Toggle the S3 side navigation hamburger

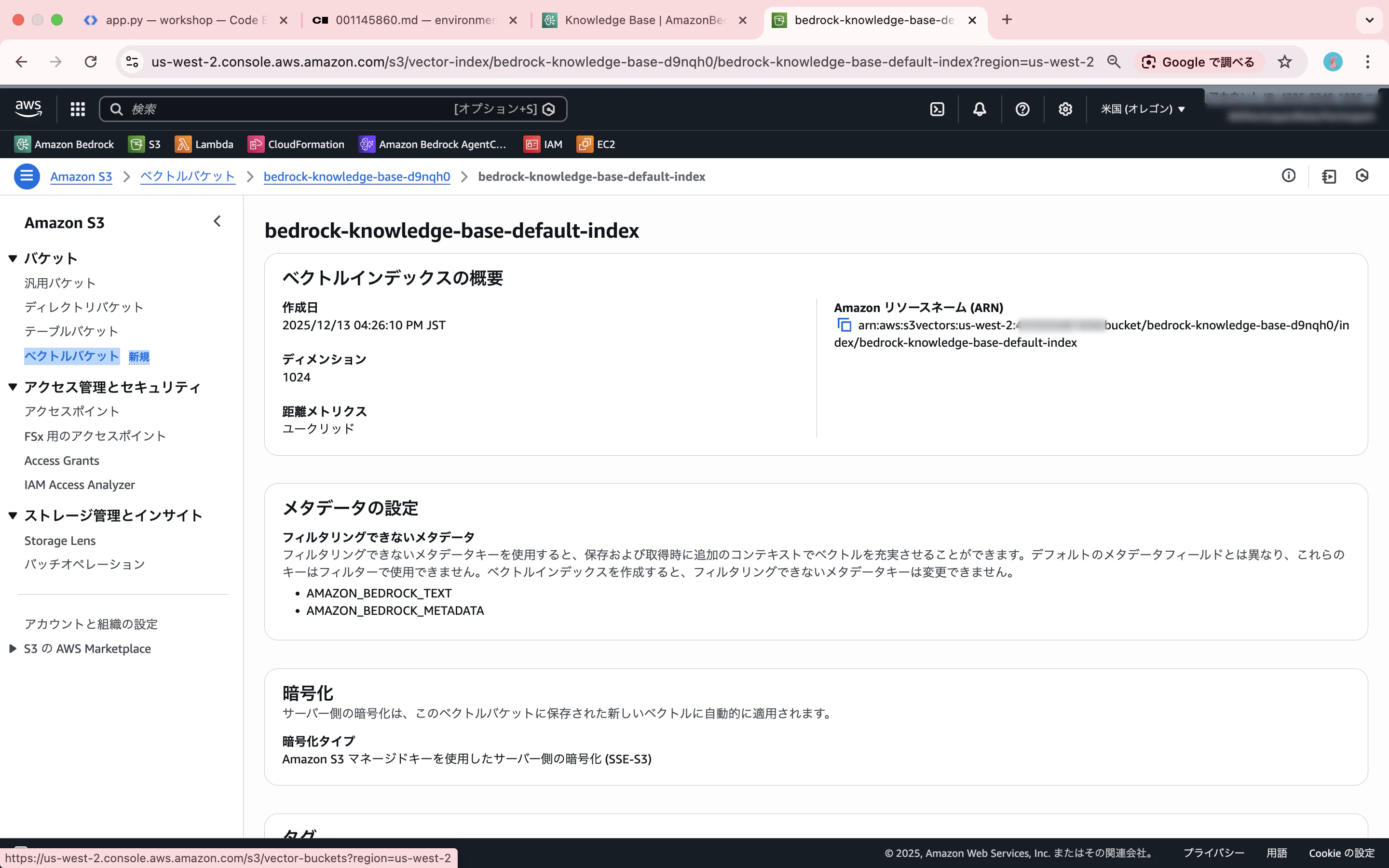tap(27, 176)
